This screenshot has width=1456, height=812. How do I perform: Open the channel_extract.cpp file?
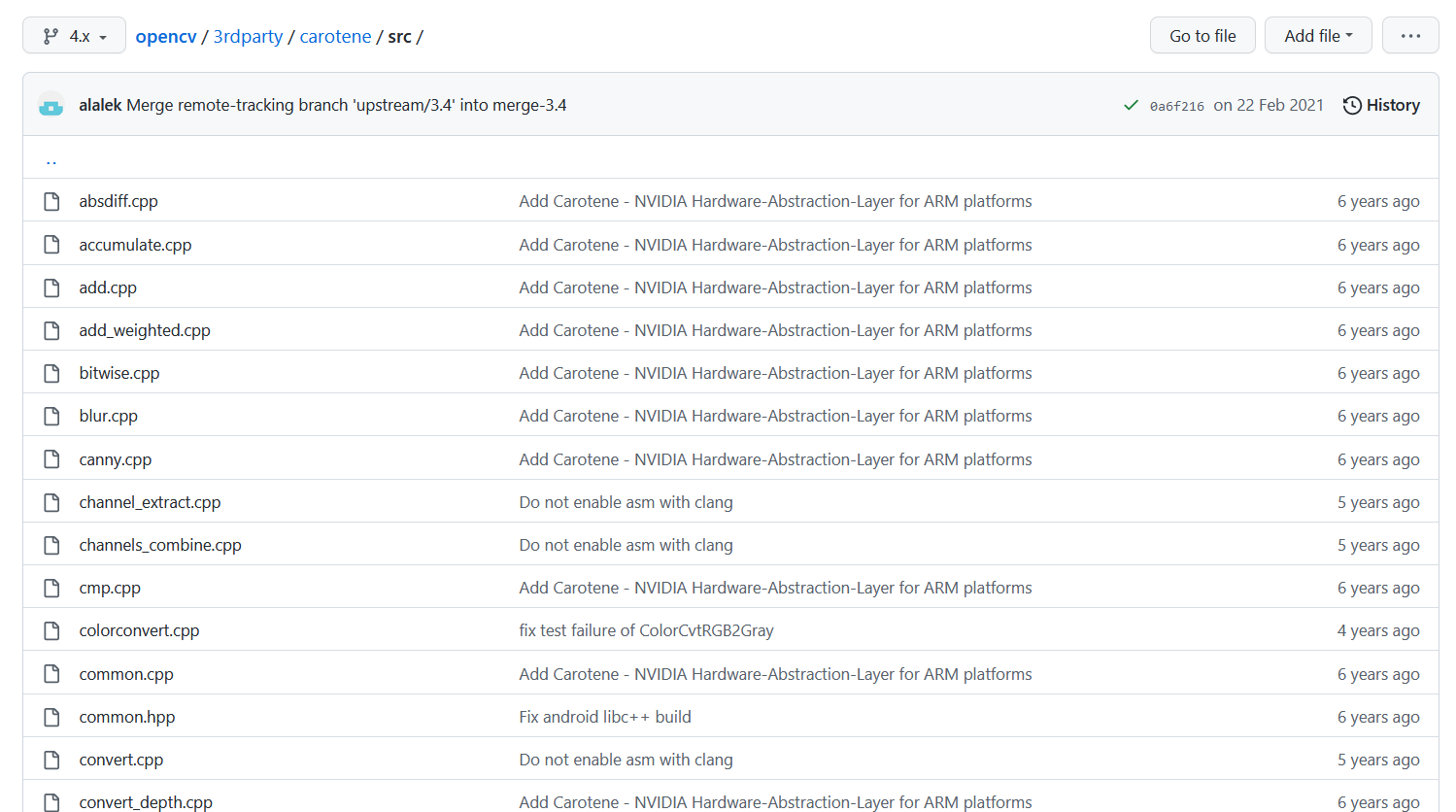point(150,502)
